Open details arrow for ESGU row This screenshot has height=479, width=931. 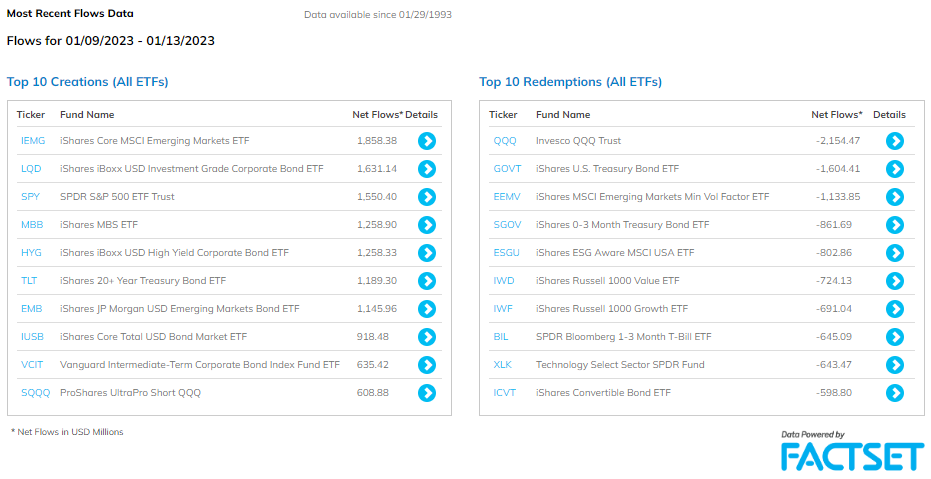(x=895, y=253)
